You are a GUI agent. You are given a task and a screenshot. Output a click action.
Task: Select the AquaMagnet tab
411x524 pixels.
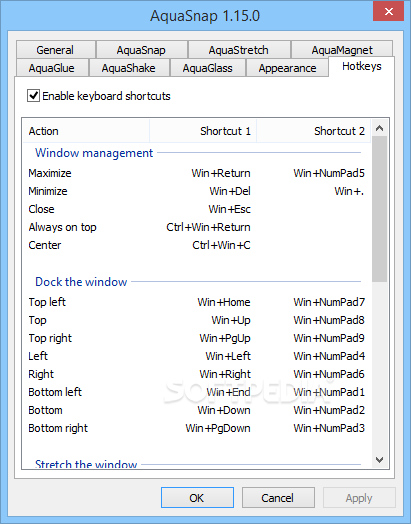(342, 49)
